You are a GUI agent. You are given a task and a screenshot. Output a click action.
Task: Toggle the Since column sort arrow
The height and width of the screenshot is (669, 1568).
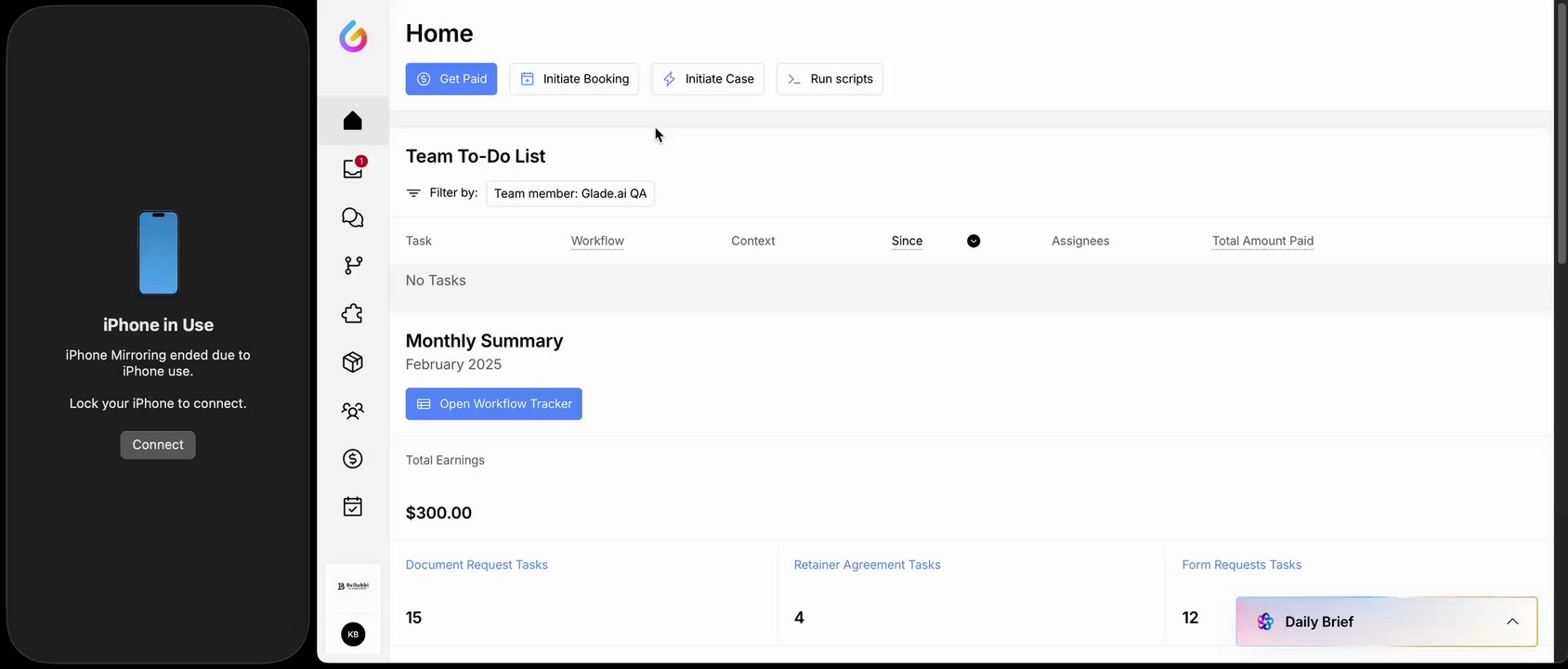tap(973, 241)
